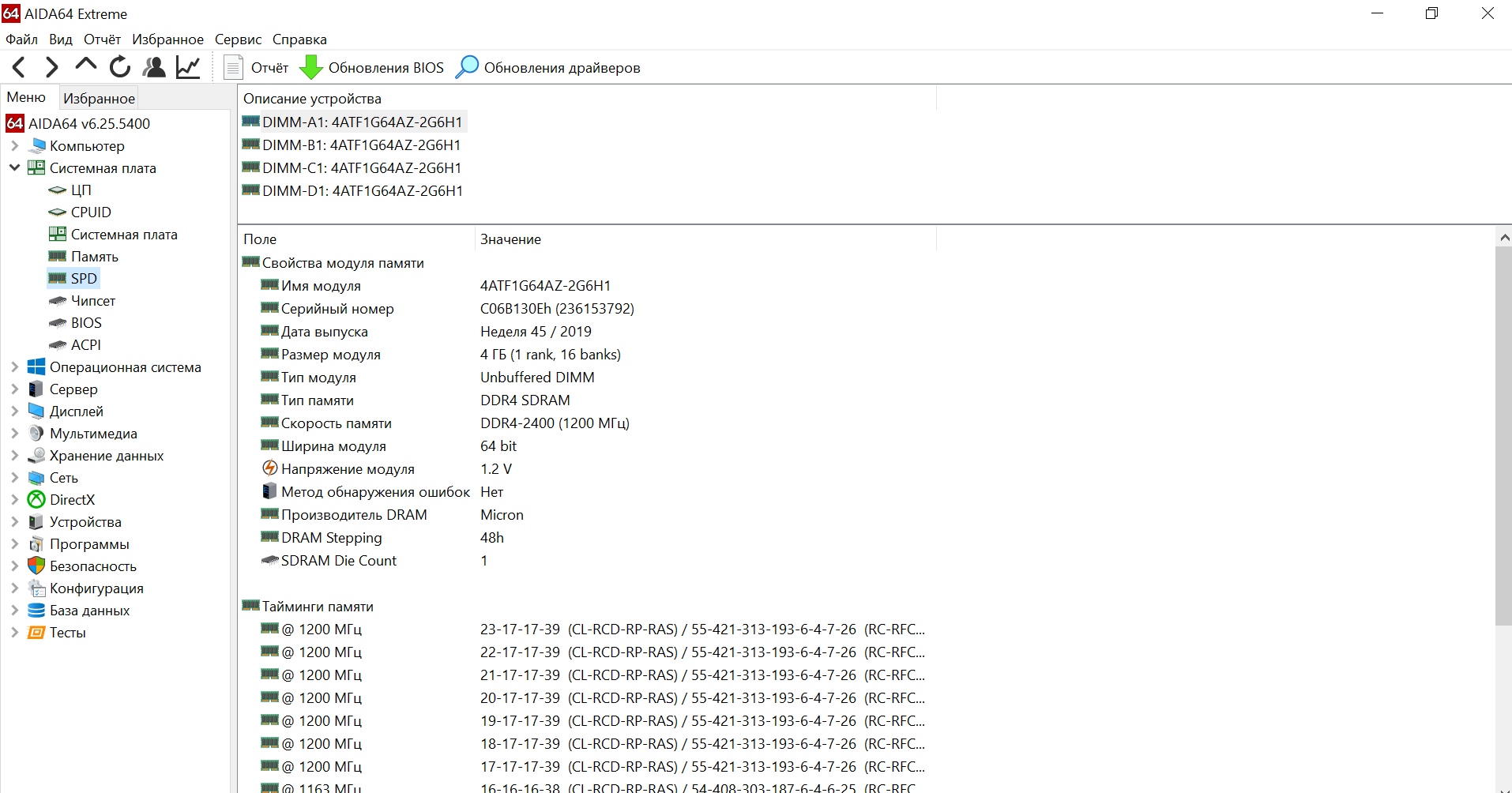
Task: Select the CPUID tree item
Action: [x=91, y=212]
